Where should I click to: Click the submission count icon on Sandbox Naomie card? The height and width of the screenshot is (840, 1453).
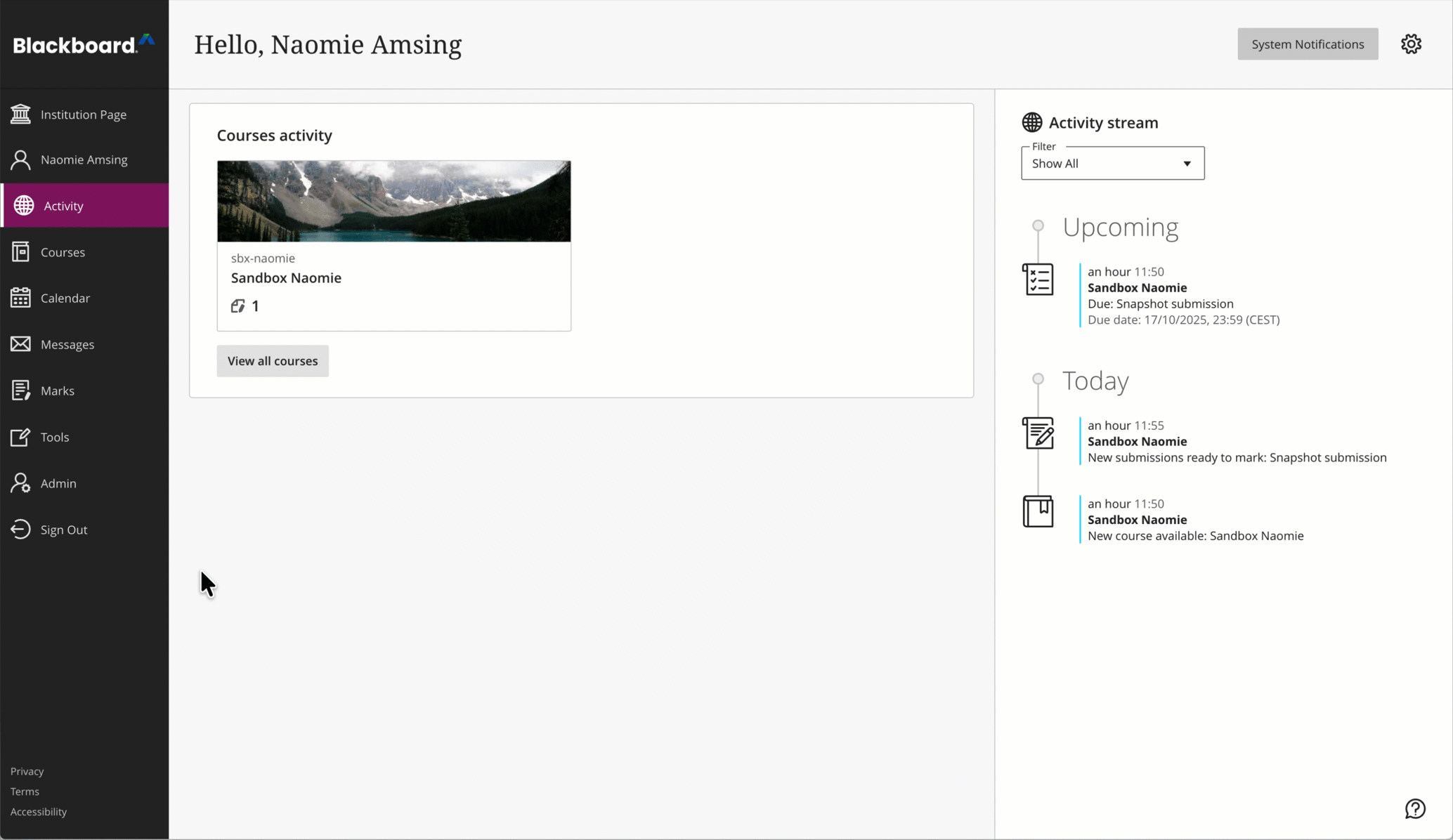tap(237, 306)
